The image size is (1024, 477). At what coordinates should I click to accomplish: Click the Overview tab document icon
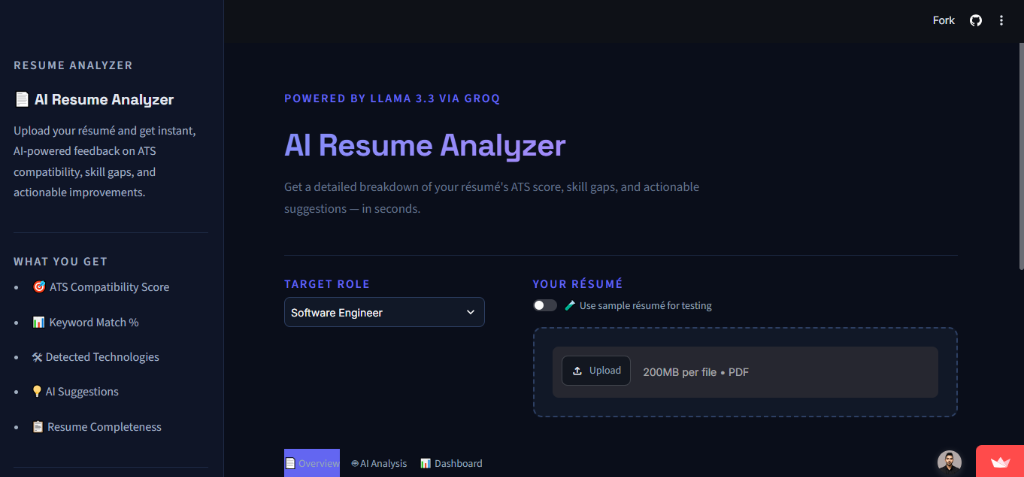(290, 463)
